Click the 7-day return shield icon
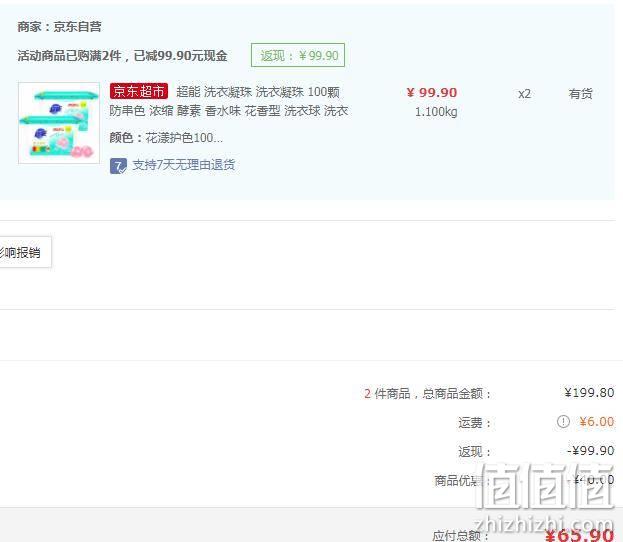Screen dimensions: 623x542 point(118,166)
